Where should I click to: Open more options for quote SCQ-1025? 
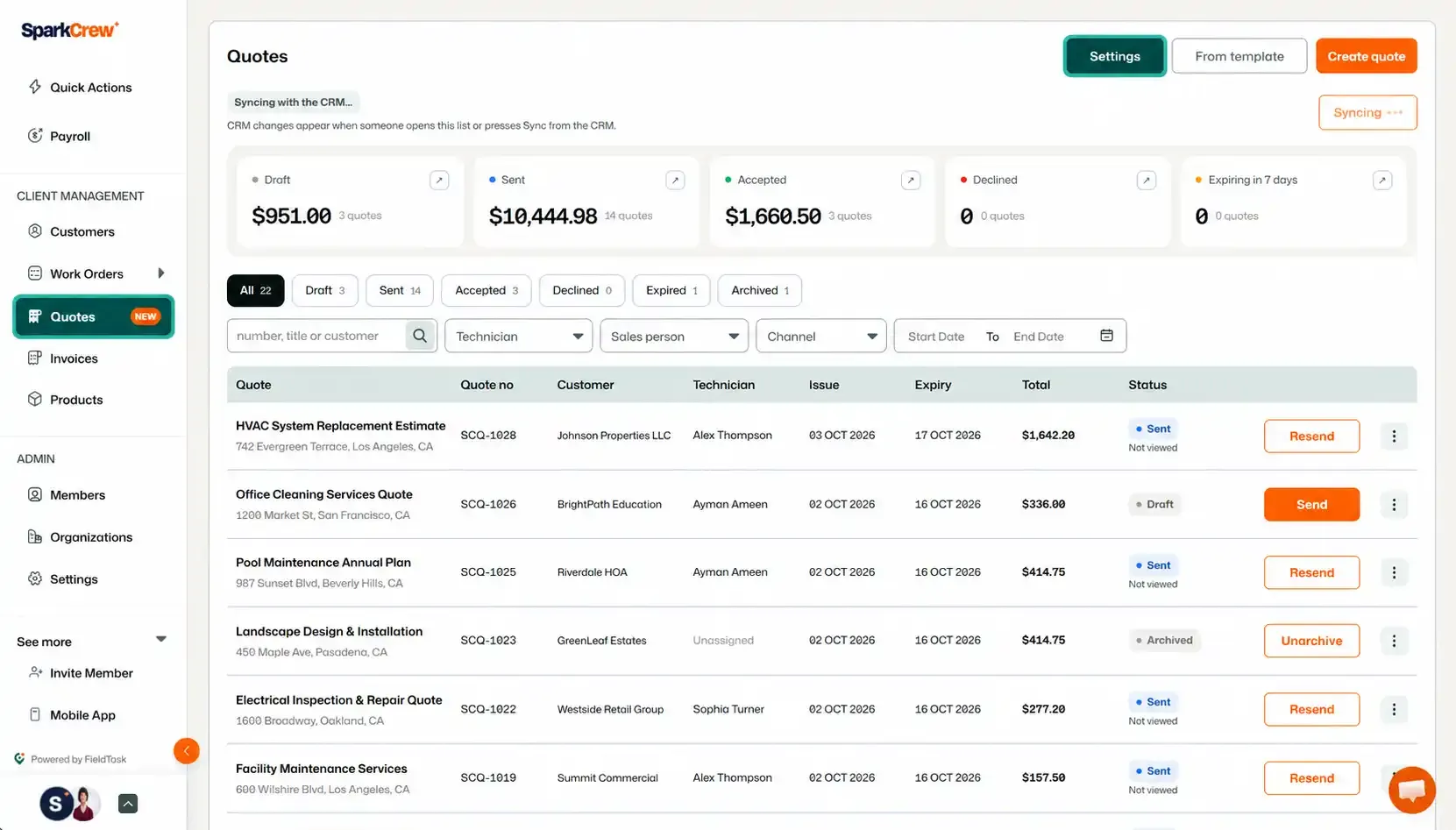pyautogui.click(x=1394, y=572)
